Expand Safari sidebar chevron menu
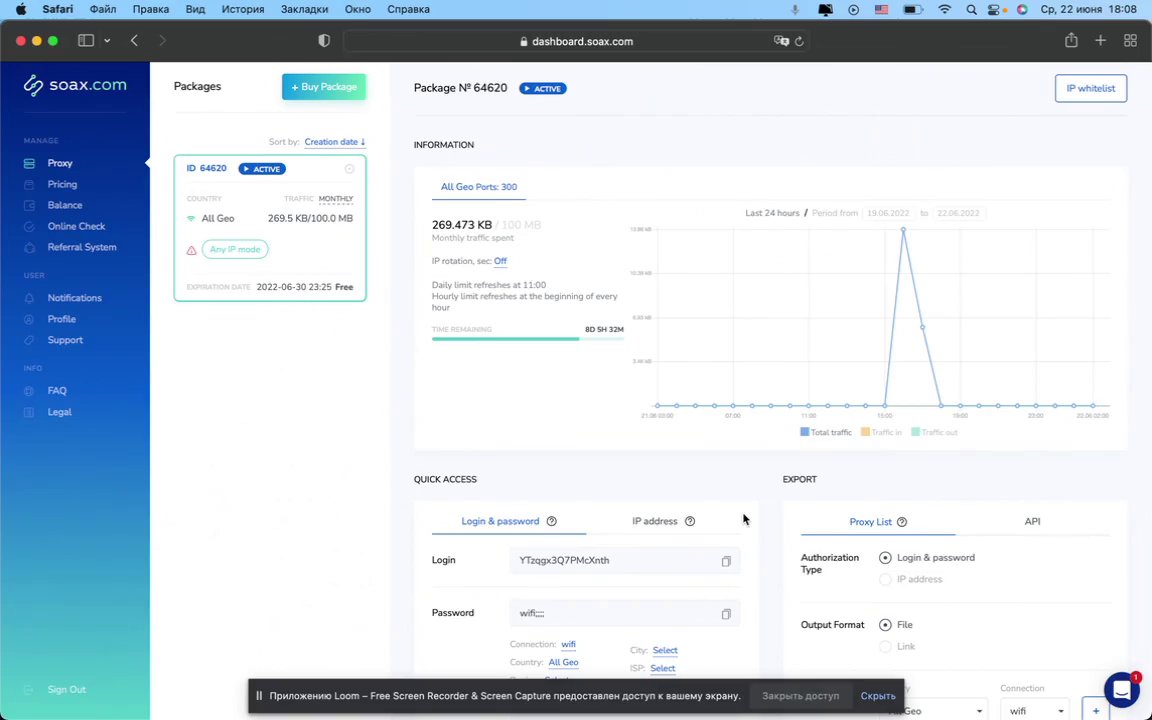The image size is (1152, 720). 107,41
